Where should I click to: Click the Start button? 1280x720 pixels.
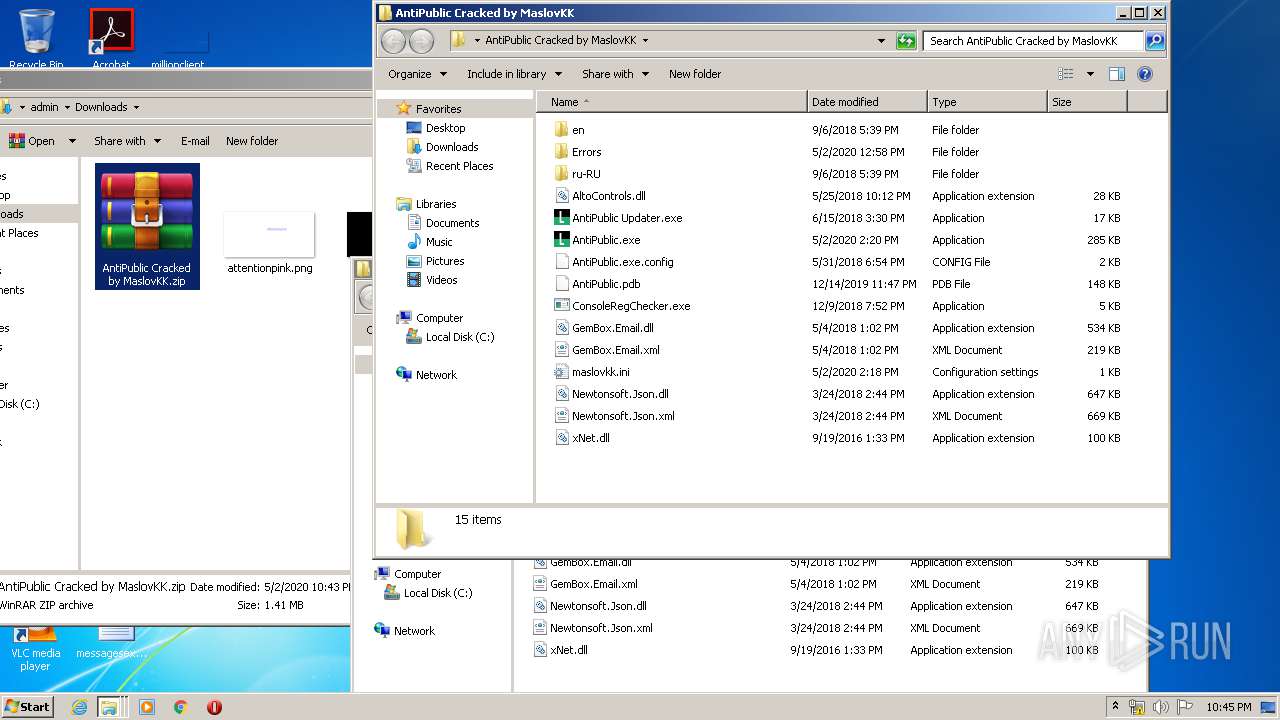[28, 707]
